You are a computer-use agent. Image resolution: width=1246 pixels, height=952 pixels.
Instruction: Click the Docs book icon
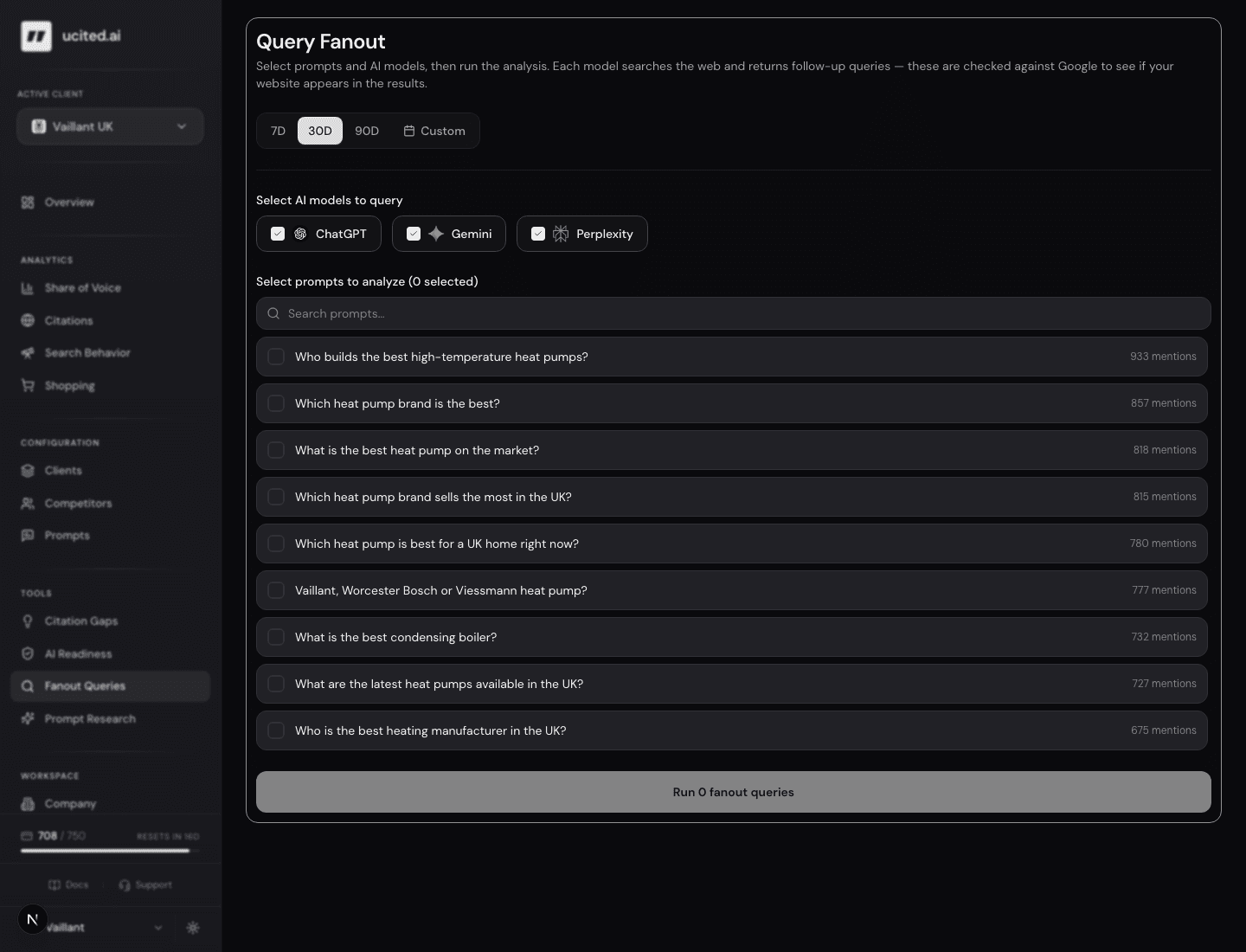tap(55, 884)
